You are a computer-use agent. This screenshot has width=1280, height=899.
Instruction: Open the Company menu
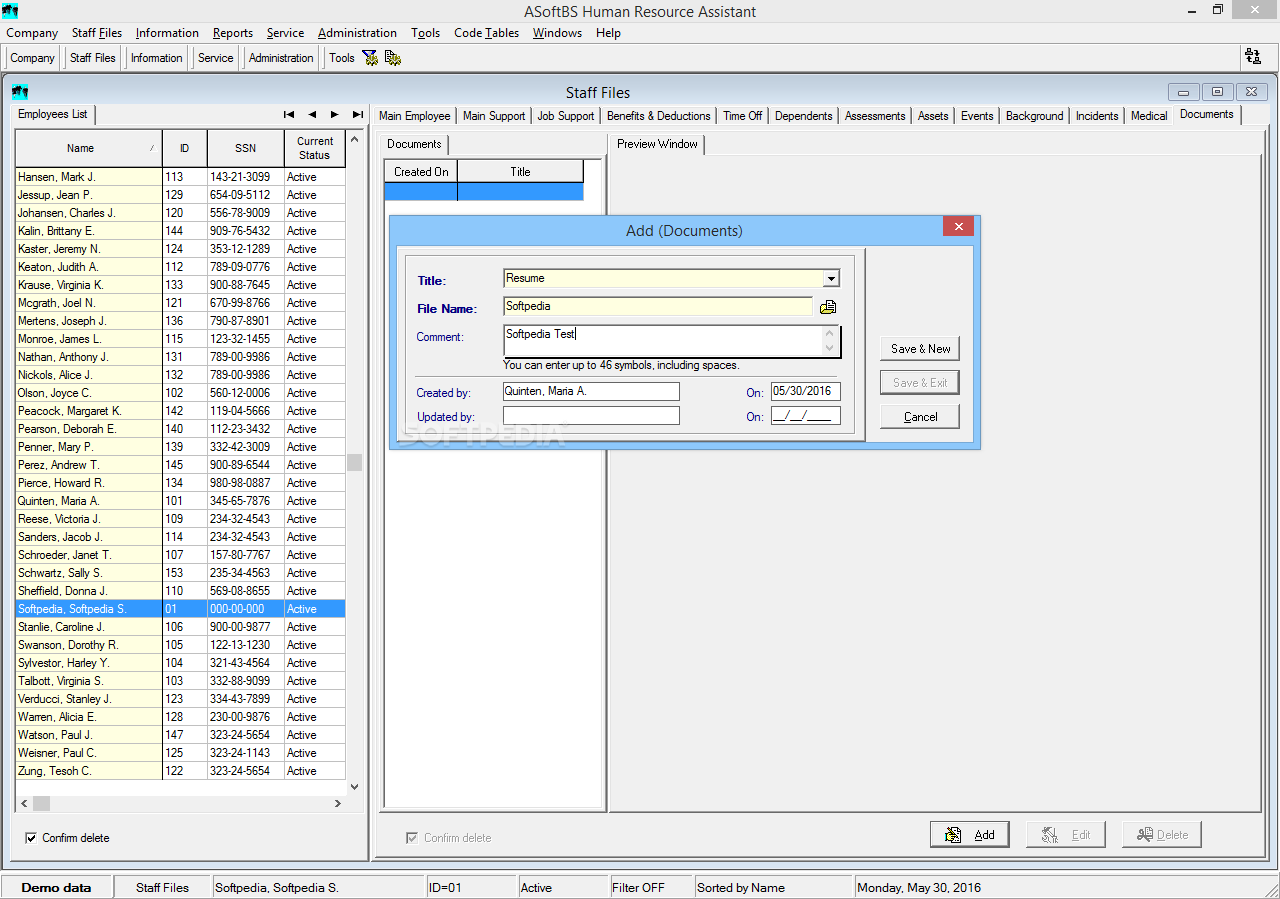click(x=32, y=33)
